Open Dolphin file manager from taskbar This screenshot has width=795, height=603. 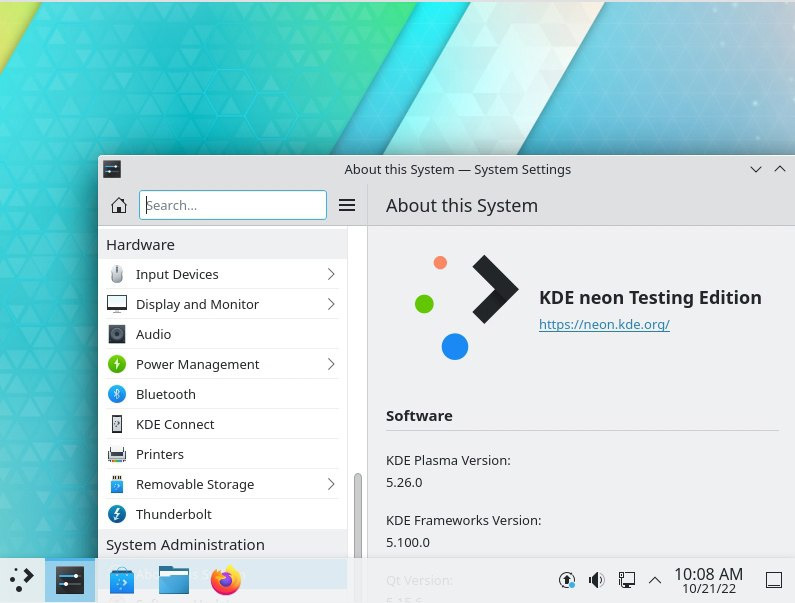pos(174,580)
